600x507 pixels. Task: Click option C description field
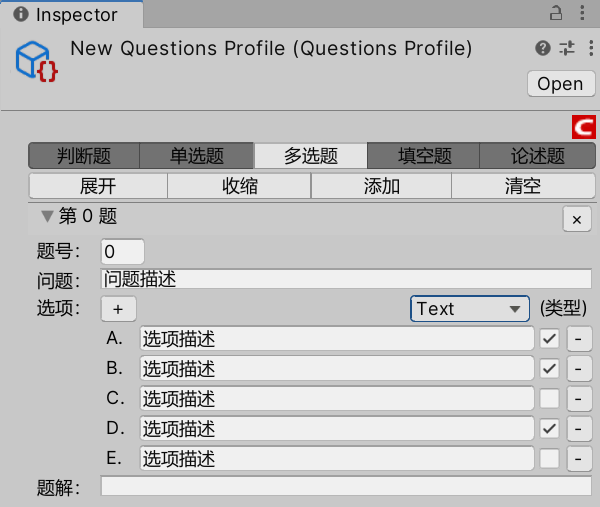pyautogui.click(x=337, y=398)
